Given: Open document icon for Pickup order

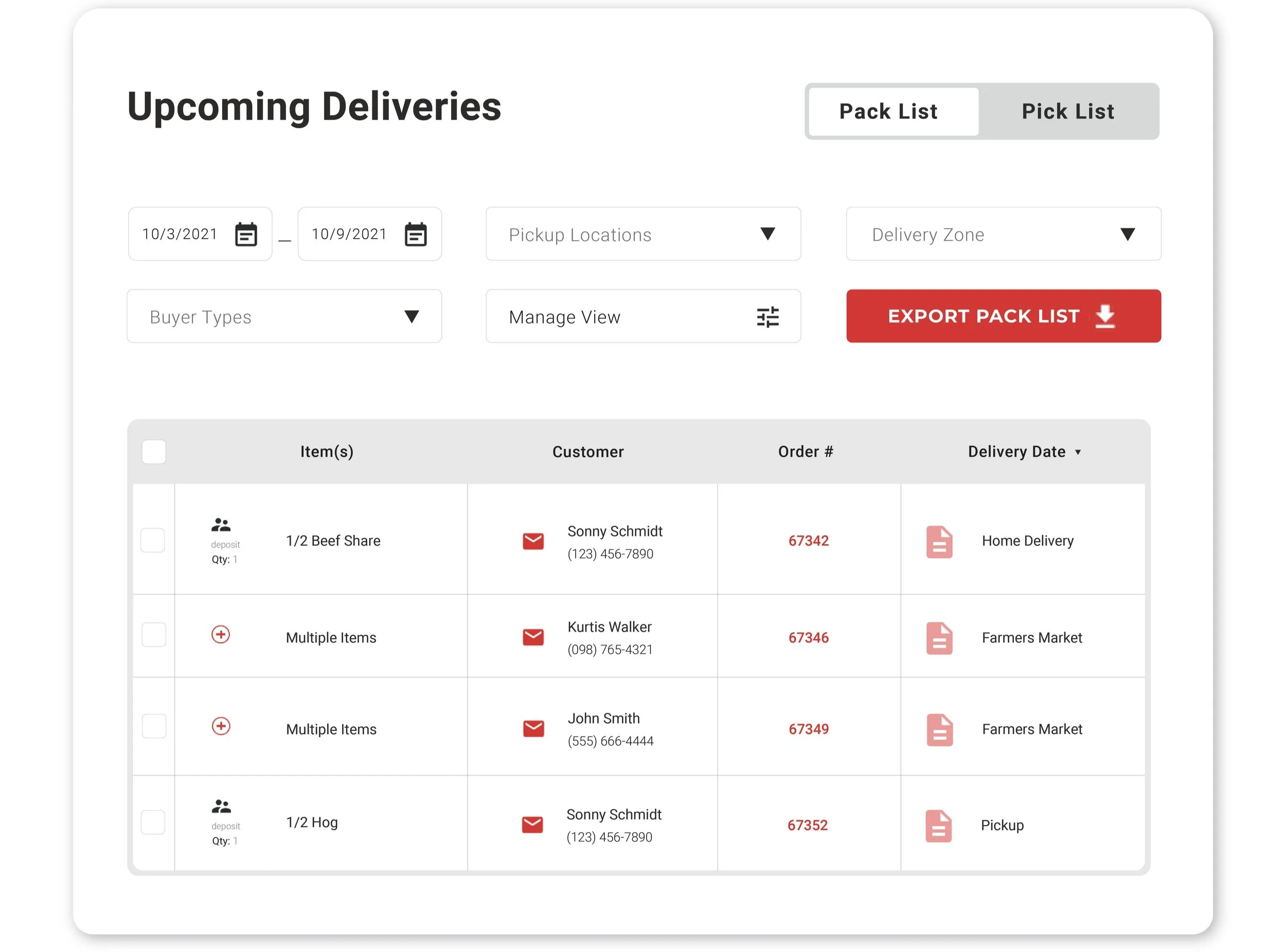Looking at the screenshot, I should (x=938, y=826).
